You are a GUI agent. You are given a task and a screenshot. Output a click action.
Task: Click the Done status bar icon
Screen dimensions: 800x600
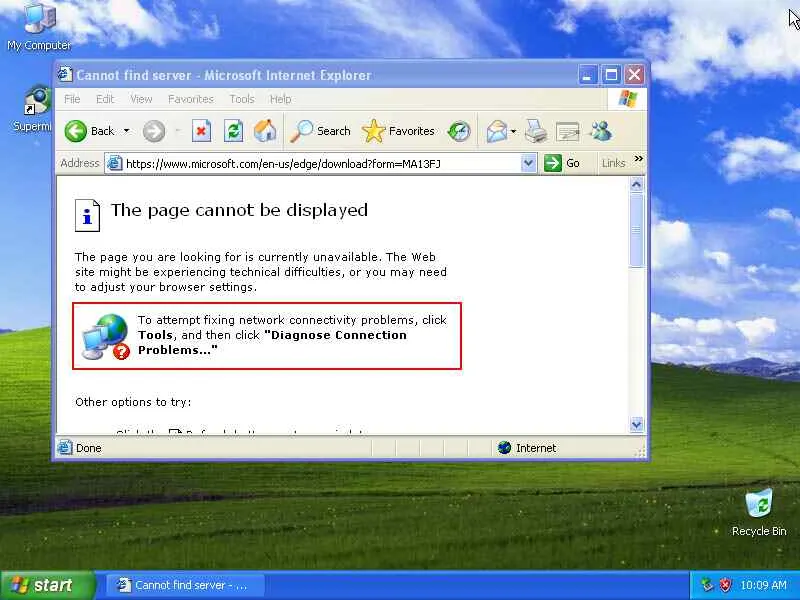click(65, 447)
